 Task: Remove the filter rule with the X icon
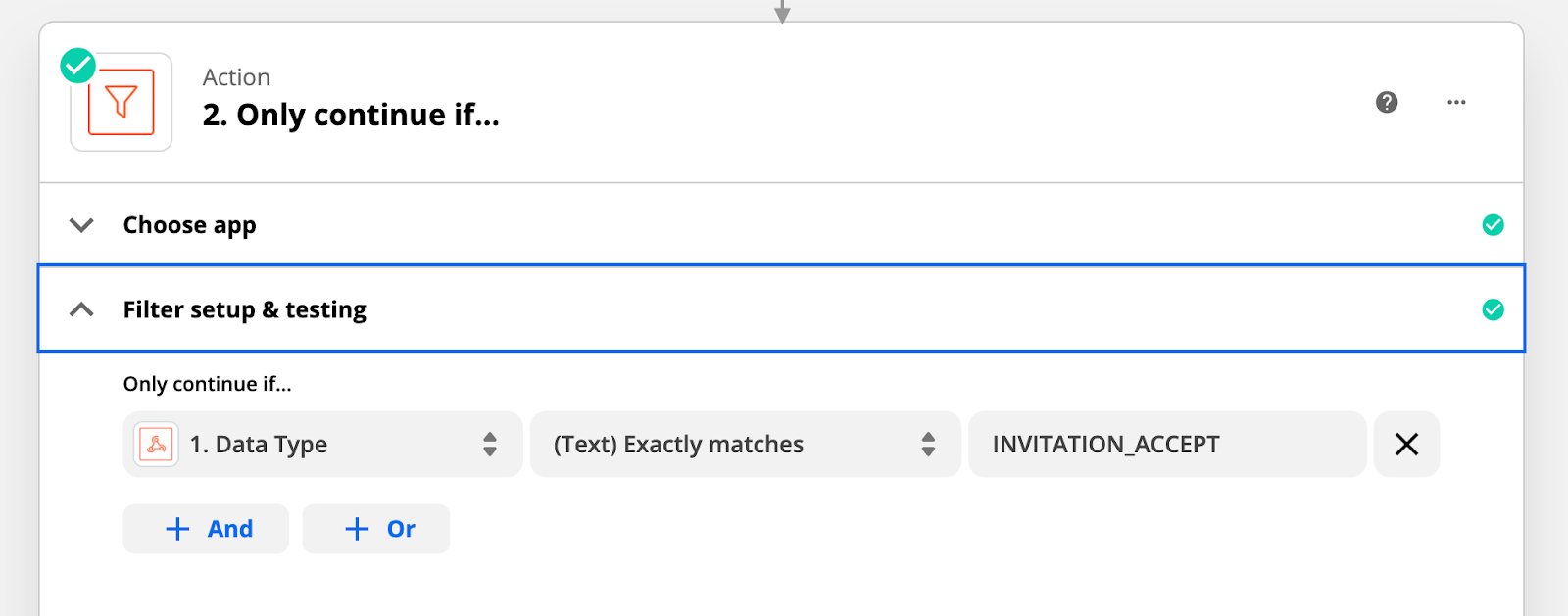click(1406, 445)
